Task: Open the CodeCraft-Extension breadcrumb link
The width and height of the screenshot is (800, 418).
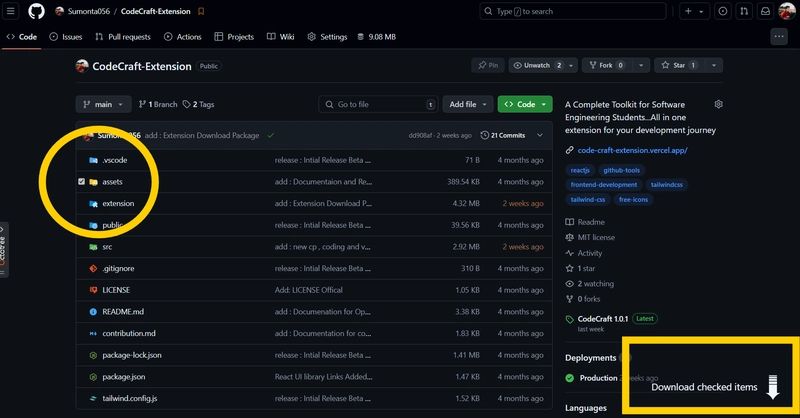Action: coord(156,11)
